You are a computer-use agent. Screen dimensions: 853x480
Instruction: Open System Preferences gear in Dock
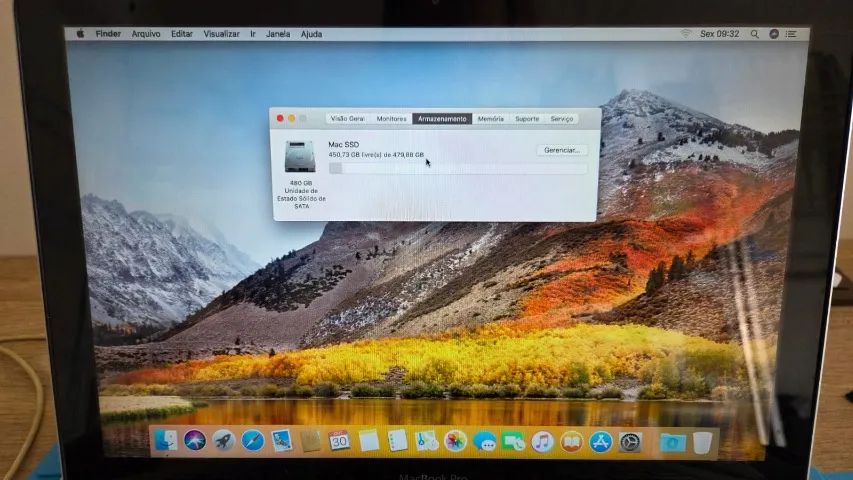pos(630,442)
